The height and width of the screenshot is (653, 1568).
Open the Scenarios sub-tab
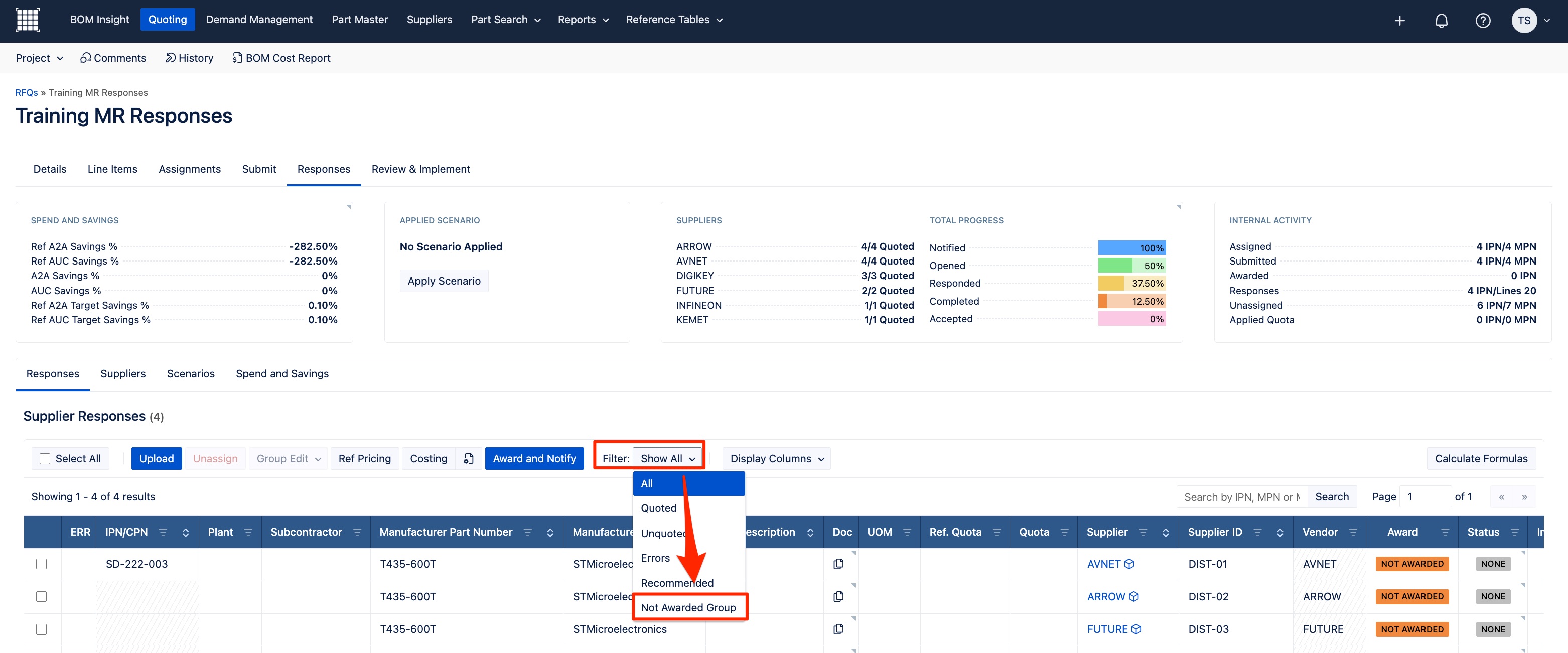click(191, 374)
